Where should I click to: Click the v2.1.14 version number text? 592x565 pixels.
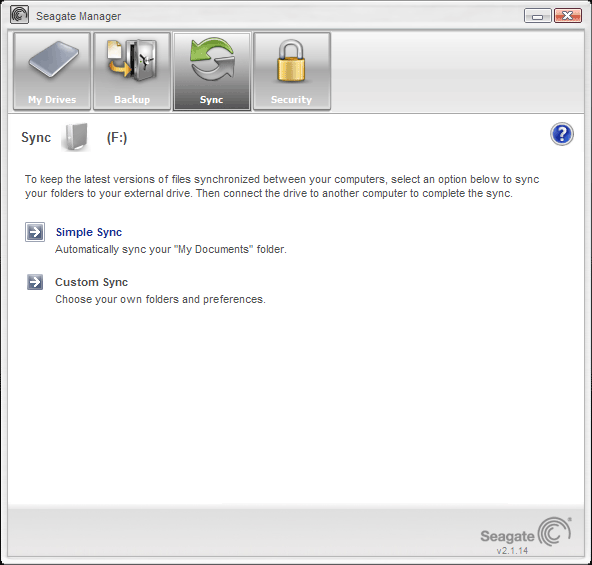point(512,551)
